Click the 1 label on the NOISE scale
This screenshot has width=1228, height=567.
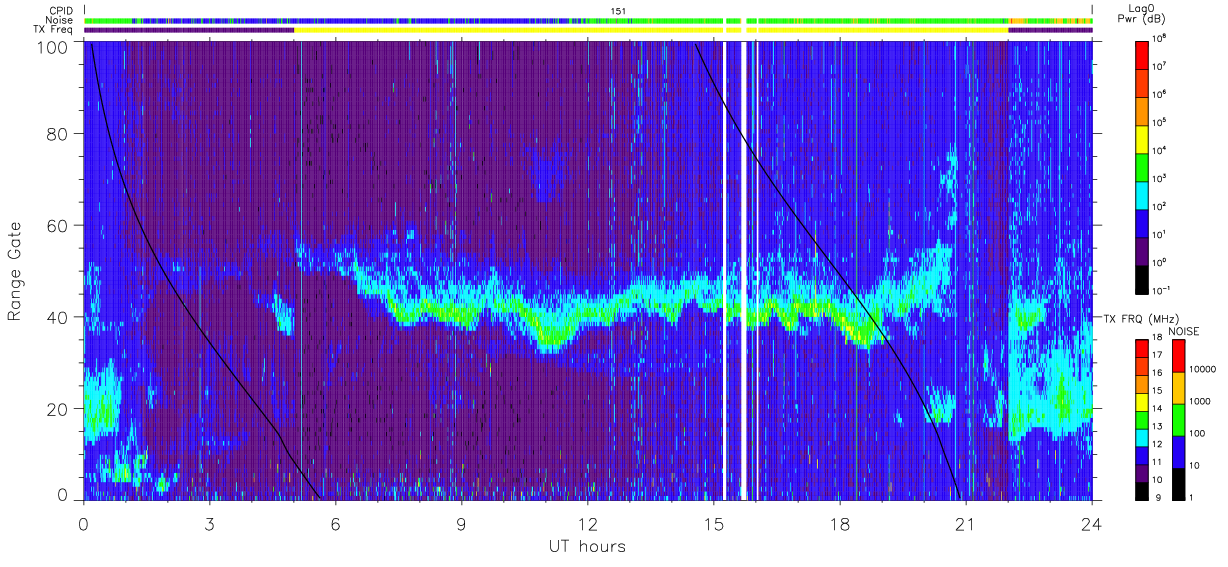[x=1191, y=497]
